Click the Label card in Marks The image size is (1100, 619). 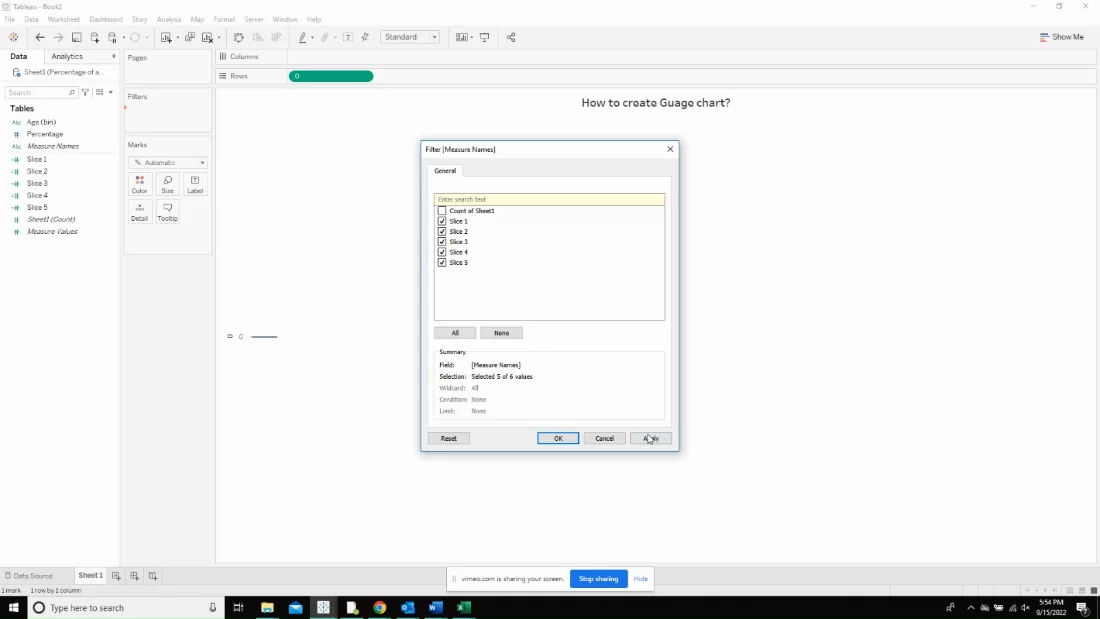pos(195,185)
